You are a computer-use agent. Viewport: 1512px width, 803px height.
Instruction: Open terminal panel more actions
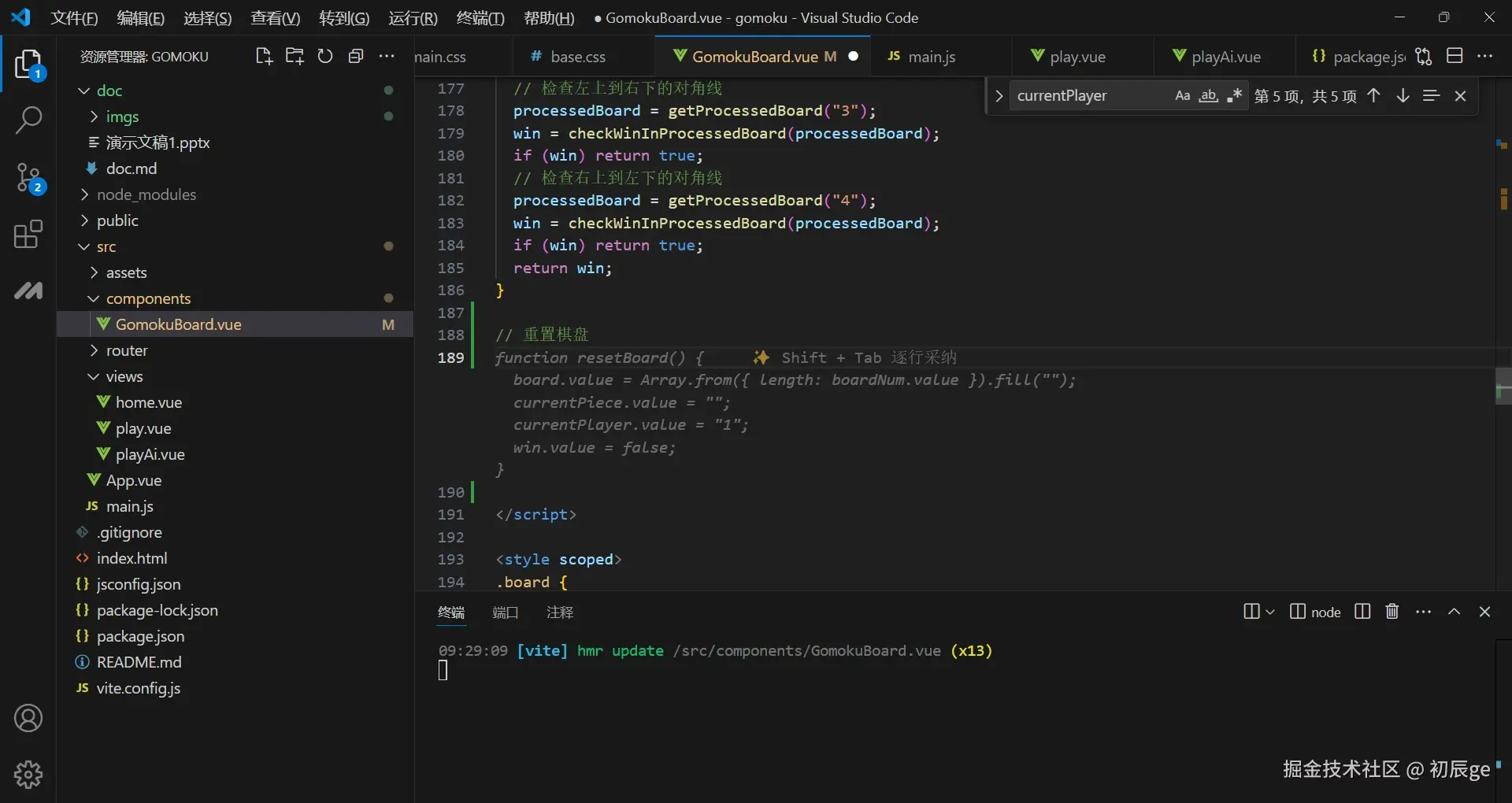(x=1423, y=612)
